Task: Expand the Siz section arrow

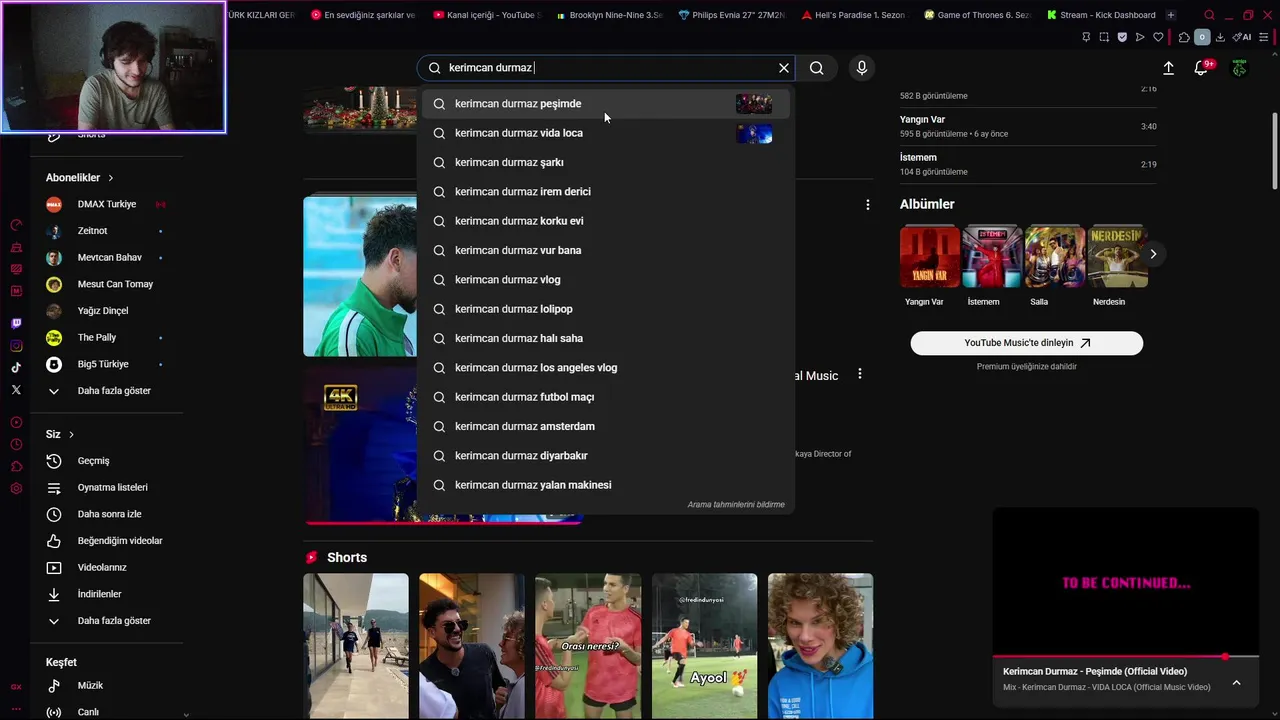Action: tap(71, 434)
